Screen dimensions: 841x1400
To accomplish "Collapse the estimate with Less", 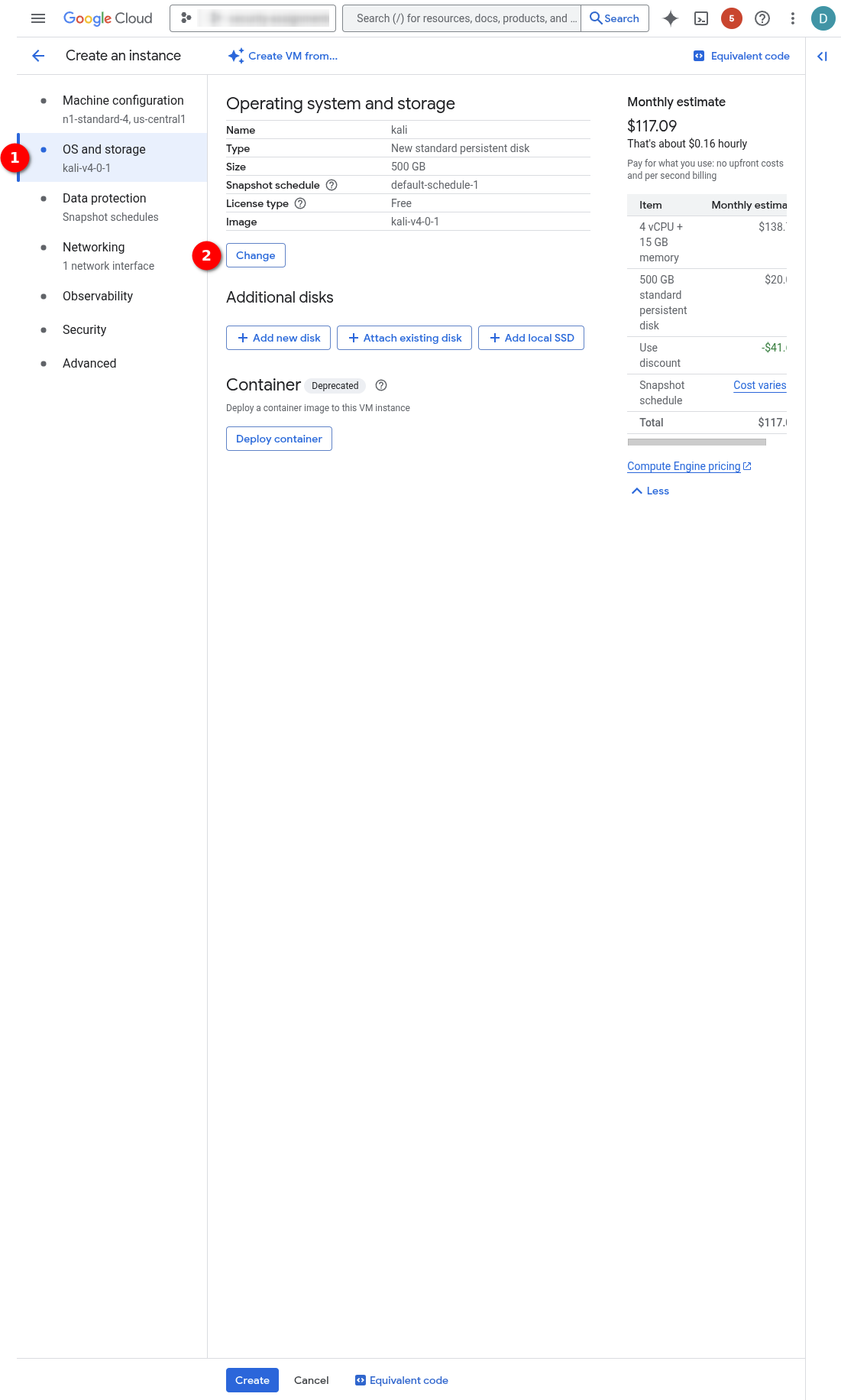I will 650,491.
